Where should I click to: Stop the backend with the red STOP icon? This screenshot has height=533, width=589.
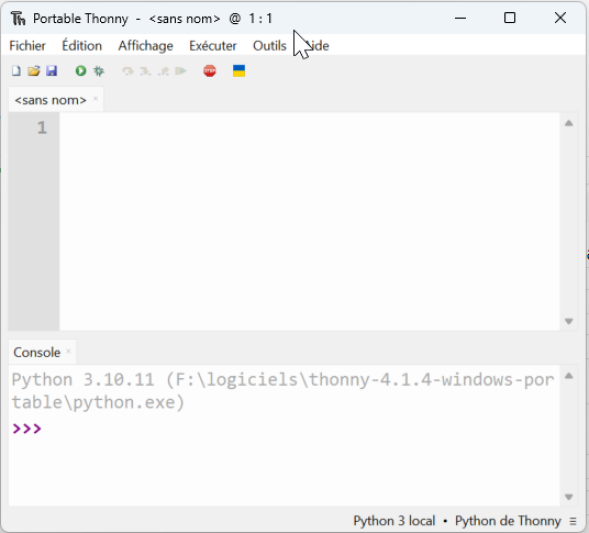(x=210, y=71)
